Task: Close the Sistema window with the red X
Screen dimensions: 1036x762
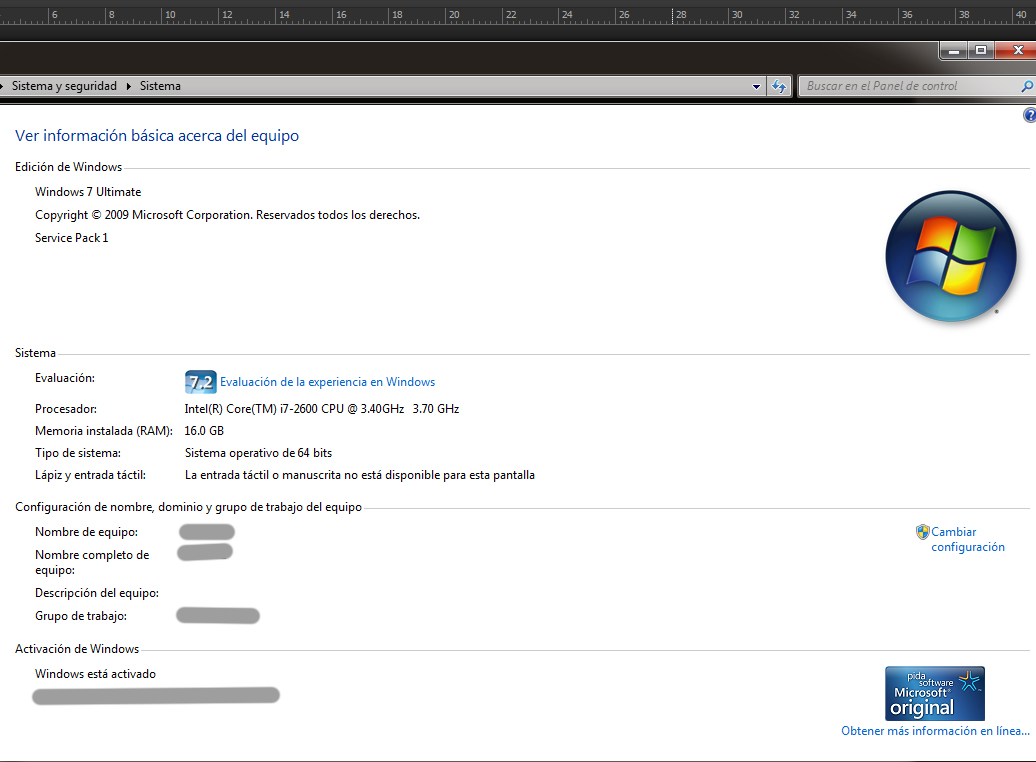Action: [x=1016, y=50]
